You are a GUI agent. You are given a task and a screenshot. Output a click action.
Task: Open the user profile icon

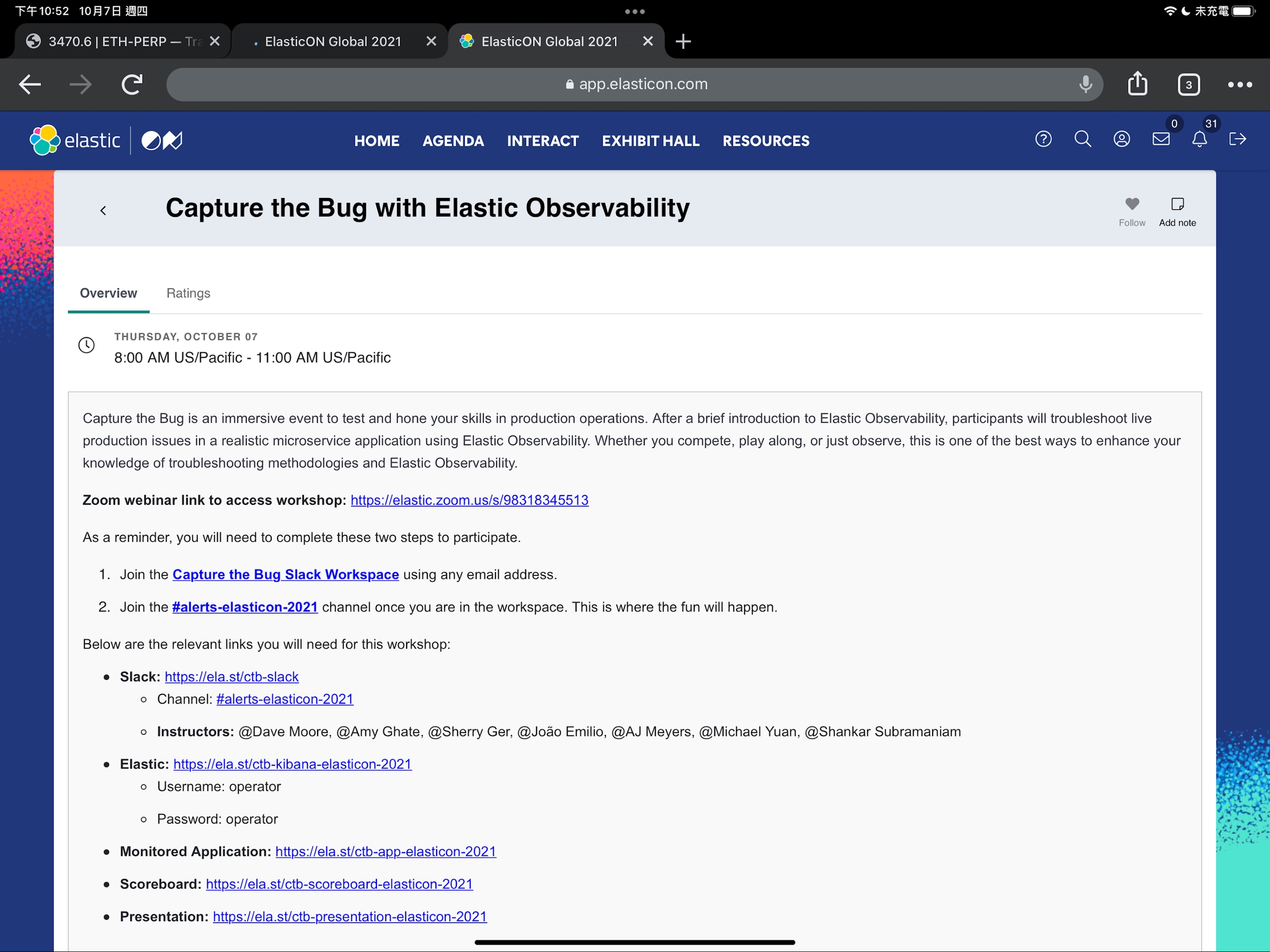point(1121,139)
